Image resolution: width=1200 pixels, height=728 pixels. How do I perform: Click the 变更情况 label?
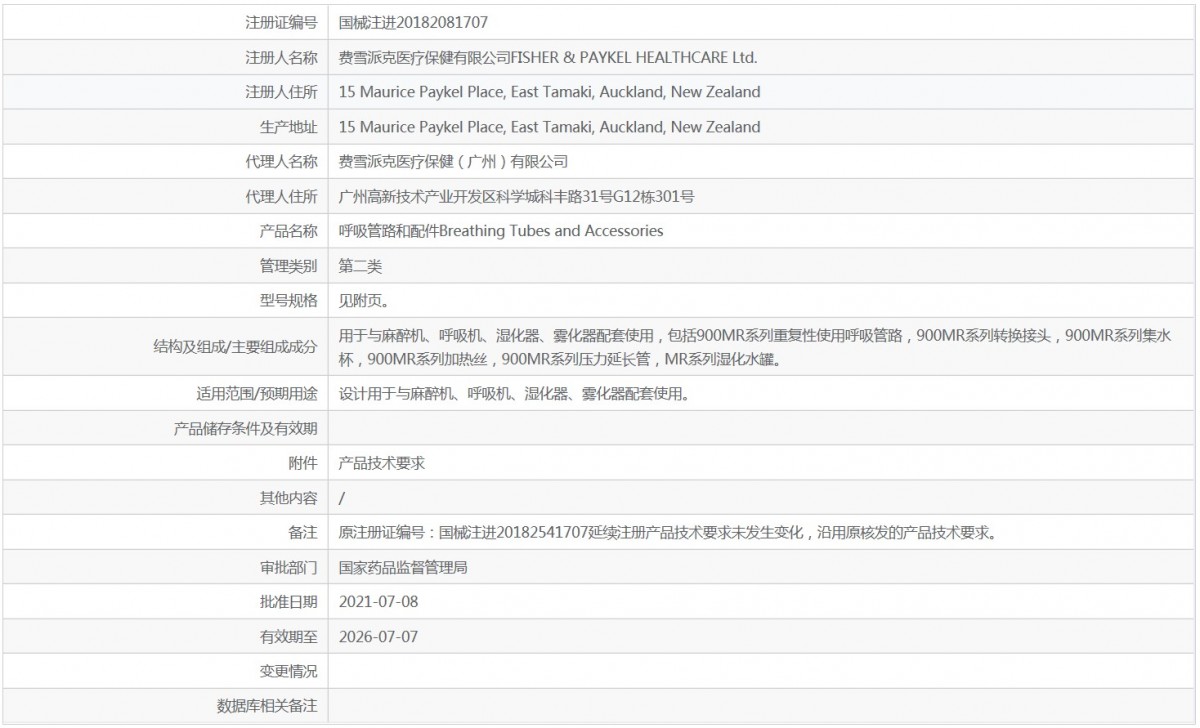click(288, 671)
